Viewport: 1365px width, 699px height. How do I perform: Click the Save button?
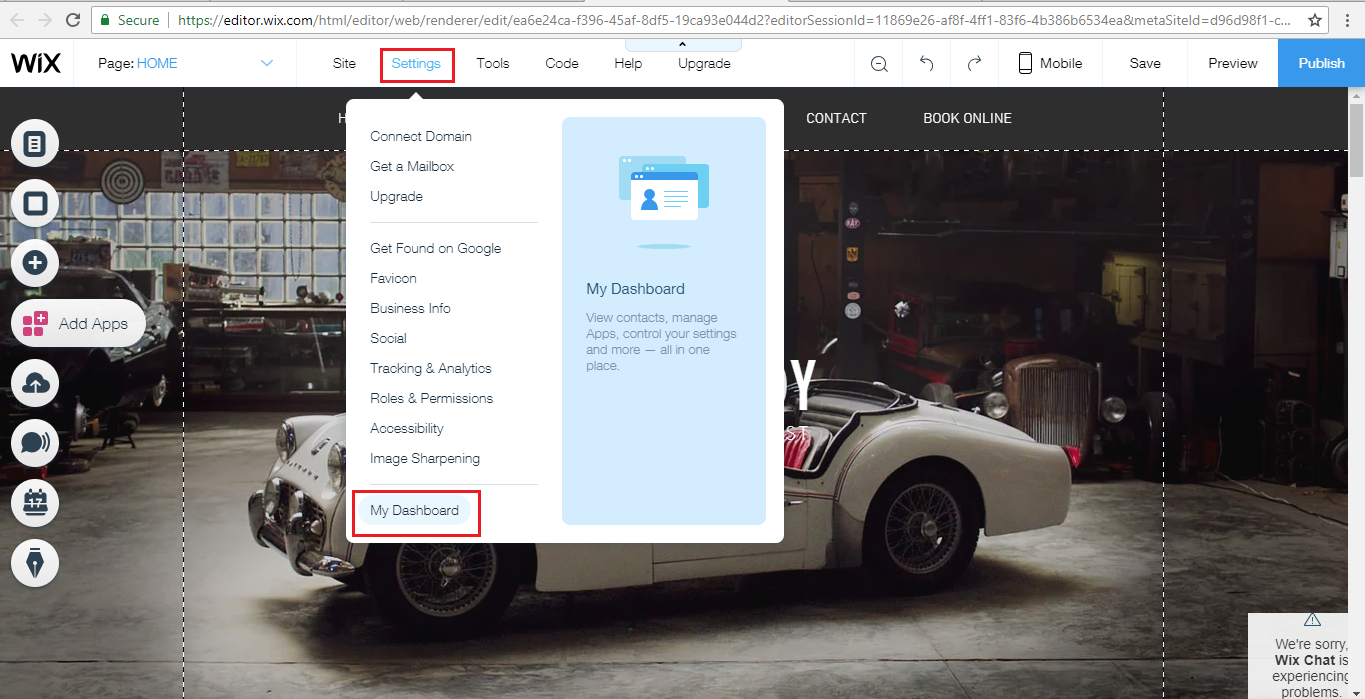tap(1145, 63)
